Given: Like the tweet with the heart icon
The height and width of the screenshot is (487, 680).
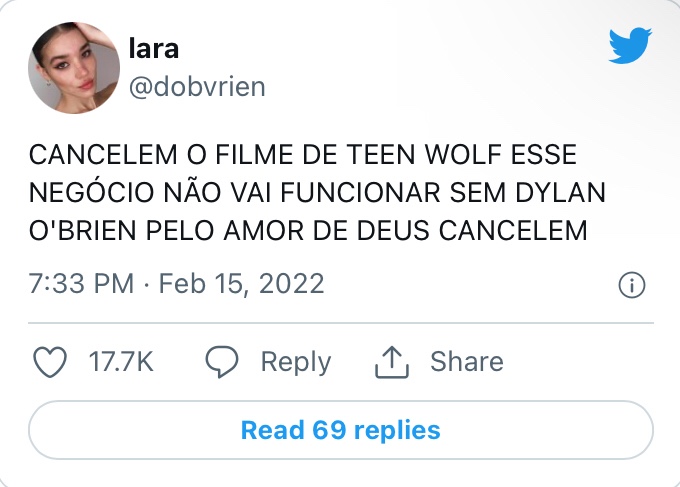Looking at the screenshot, I should [x=50, y=362].
